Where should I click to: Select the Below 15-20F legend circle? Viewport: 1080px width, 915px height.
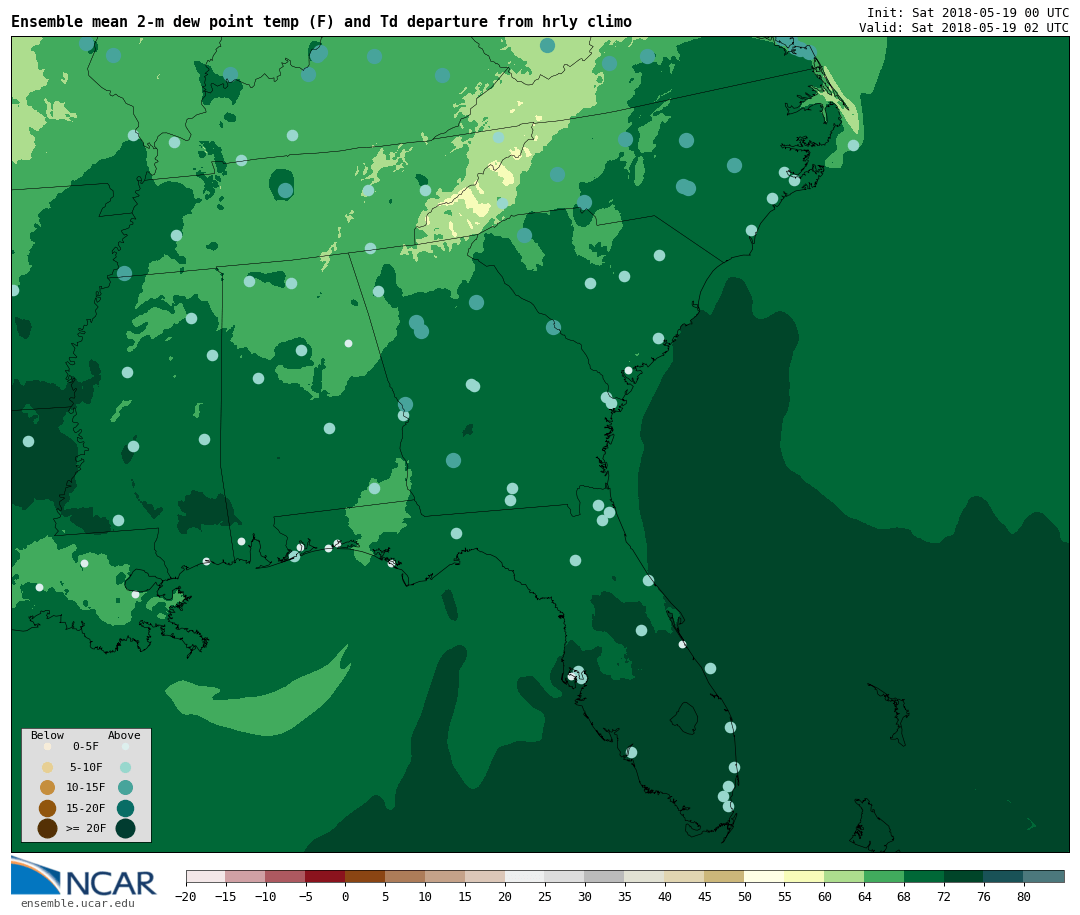[48, 808]
